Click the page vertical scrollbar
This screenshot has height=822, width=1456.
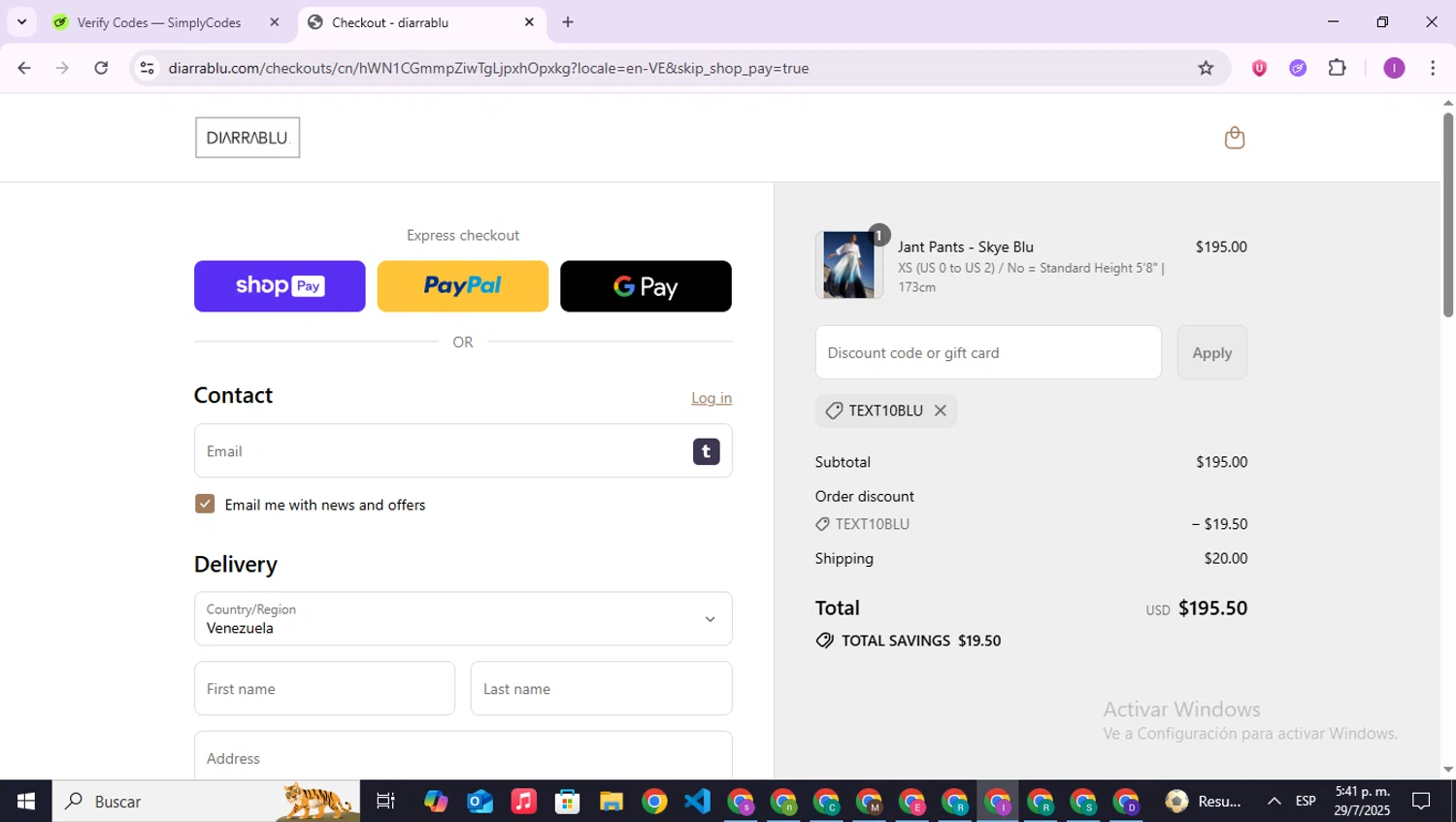point(1447,214)
